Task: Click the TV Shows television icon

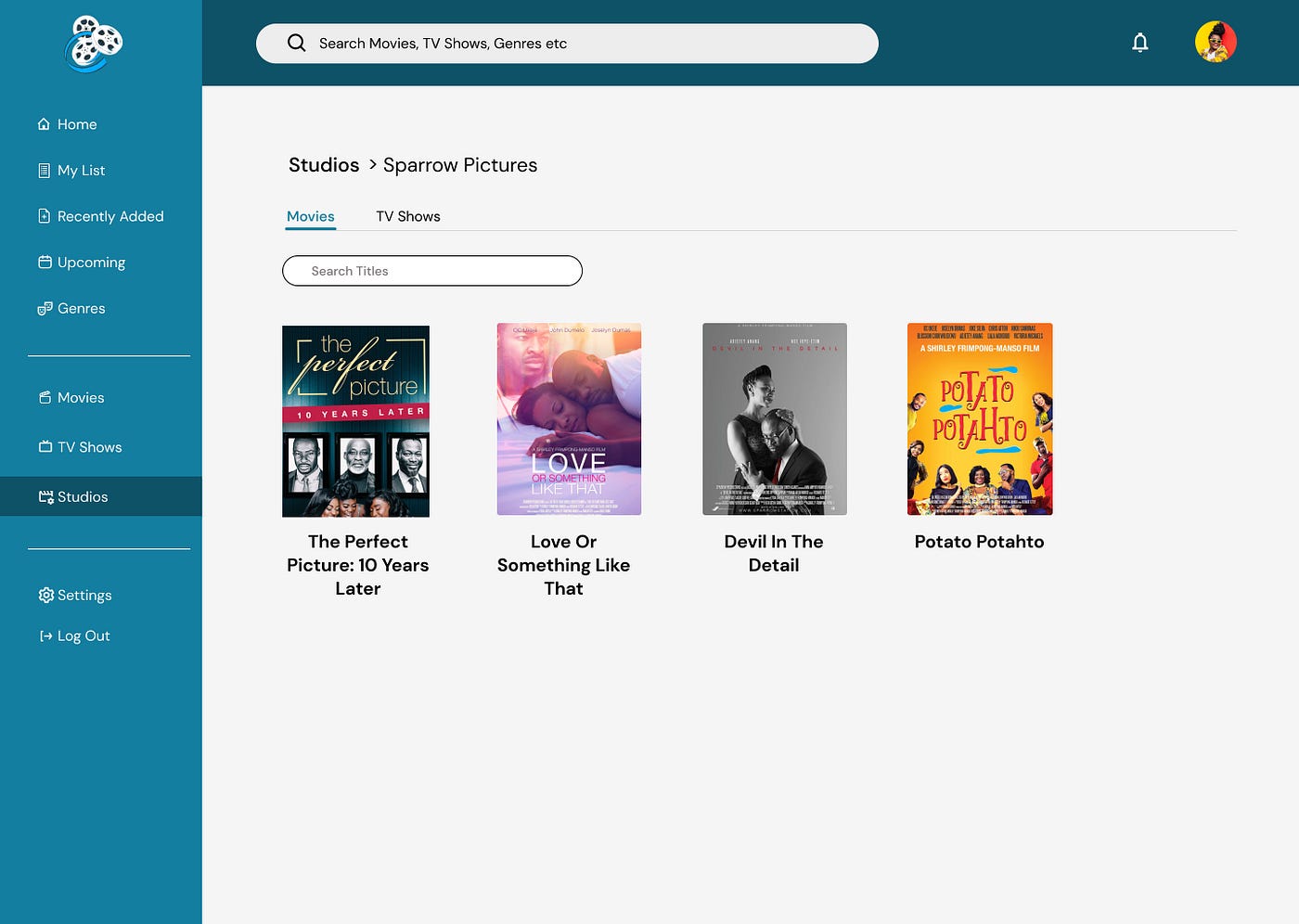Action: coord(45,446)
